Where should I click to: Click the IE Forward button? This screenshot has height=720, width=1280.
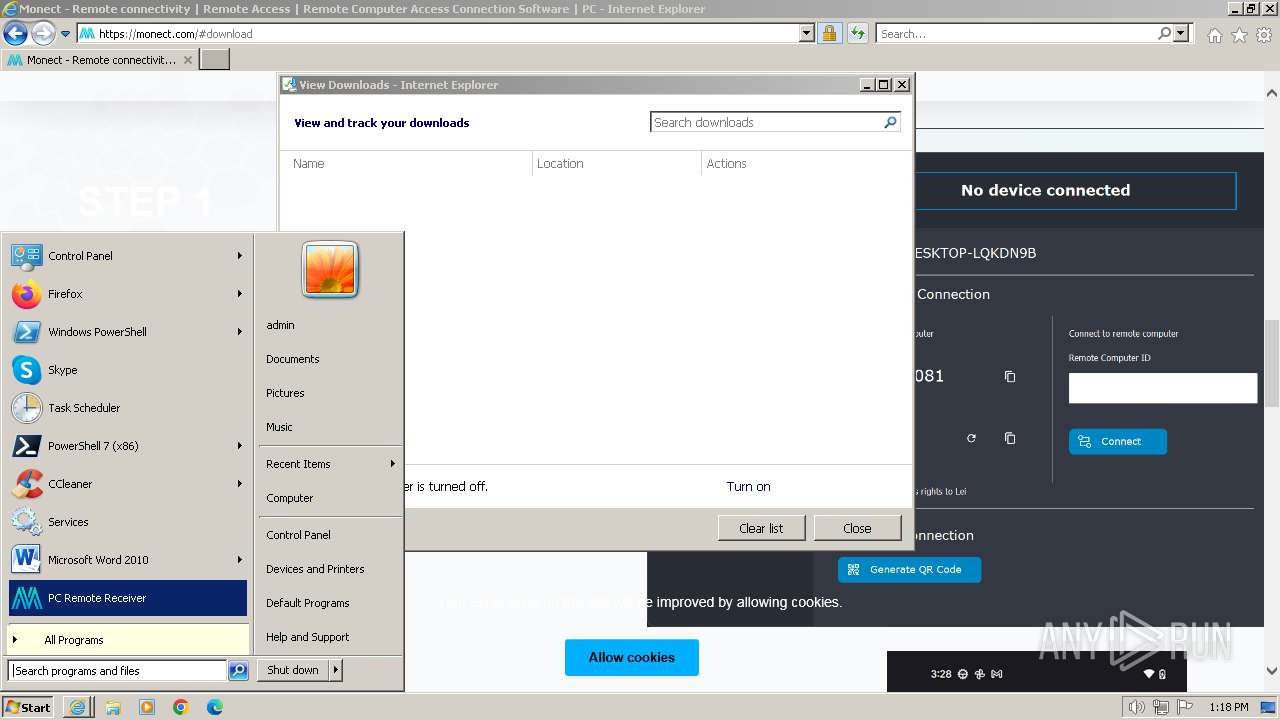tap(42, 34)
